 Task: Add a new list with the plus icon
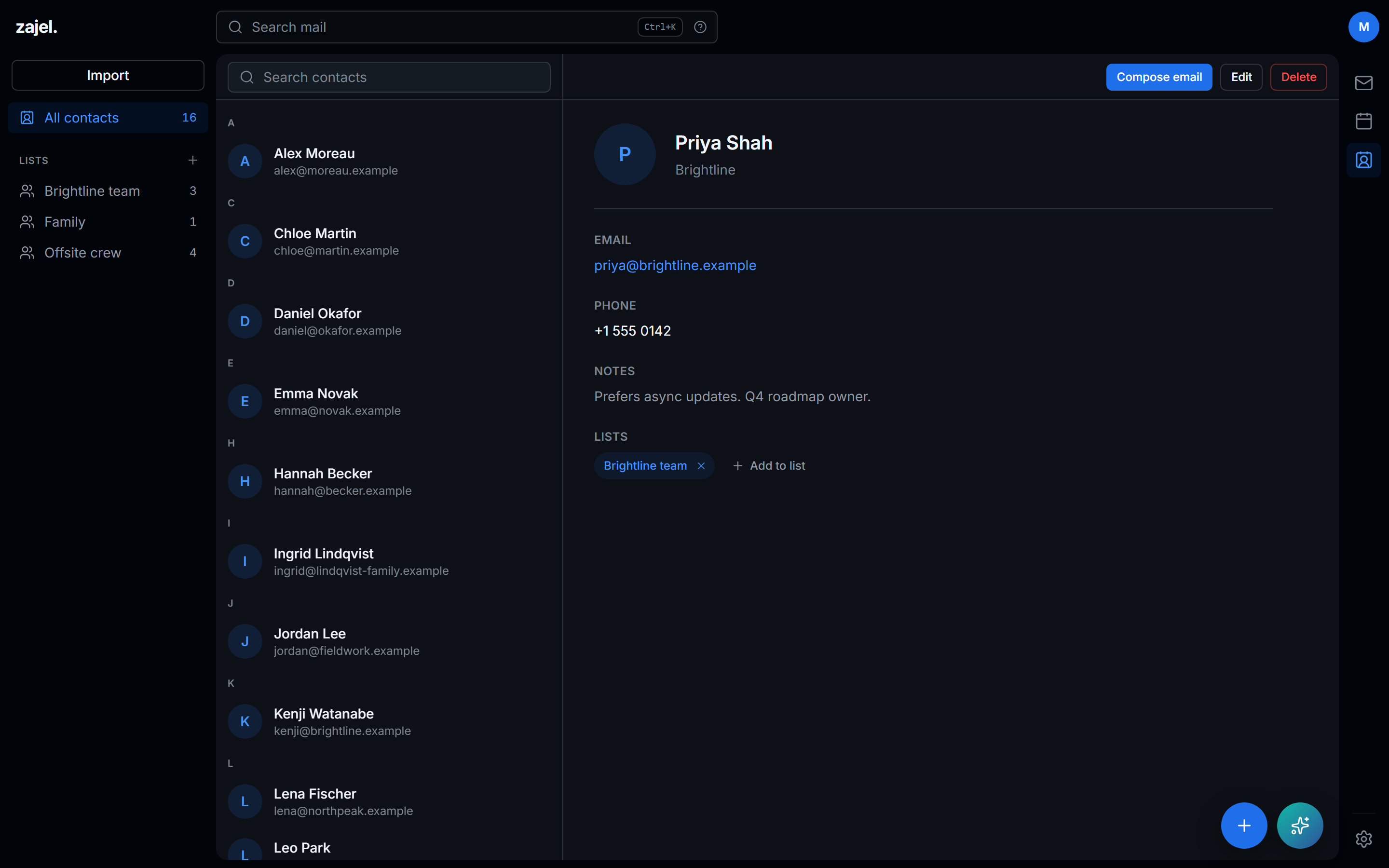pyautogui.click(x=193, y=160)
